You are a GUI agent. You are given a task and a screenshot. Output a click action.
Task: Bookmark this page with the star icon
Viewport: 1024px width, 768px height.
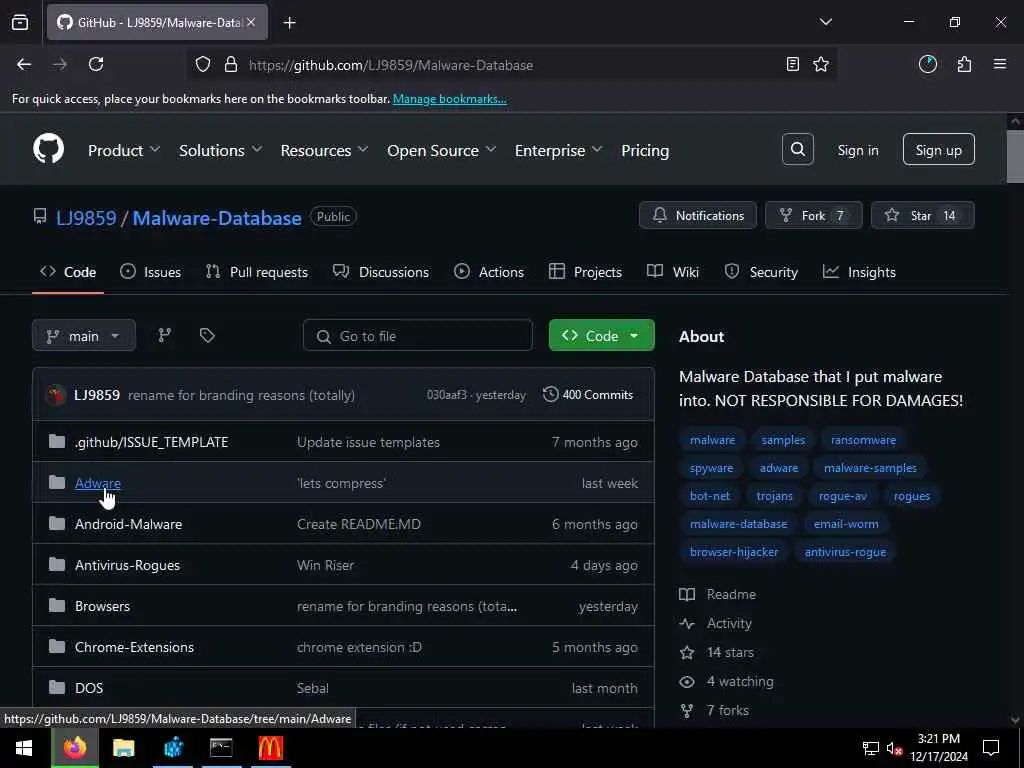tap(821, 64)
